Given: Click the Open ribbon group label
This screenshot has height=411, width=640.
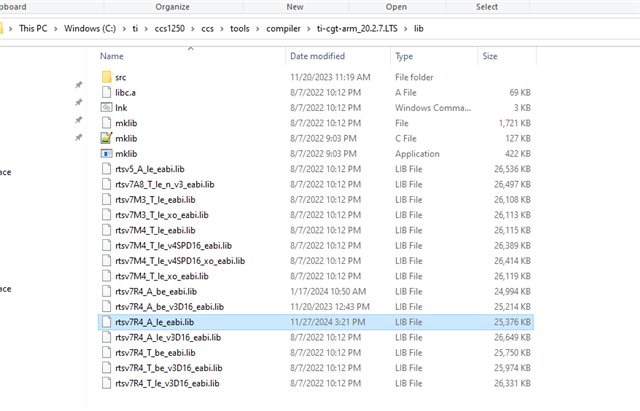Looking at the screenshot, I should [x=396, y=7].
